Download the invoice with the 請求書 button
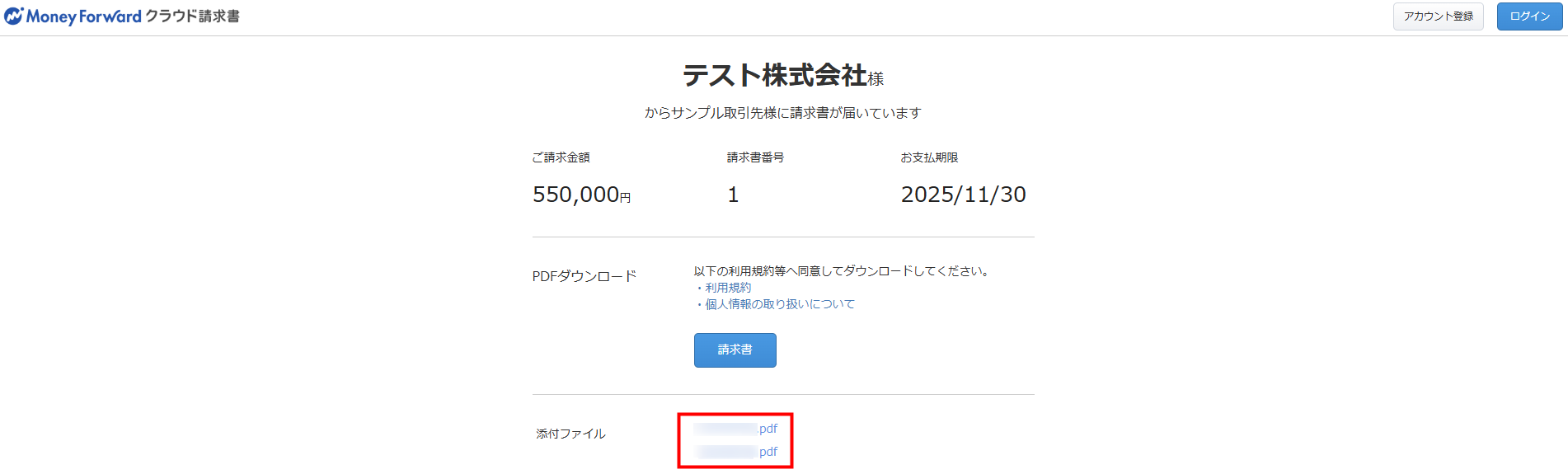 [735, 350]
